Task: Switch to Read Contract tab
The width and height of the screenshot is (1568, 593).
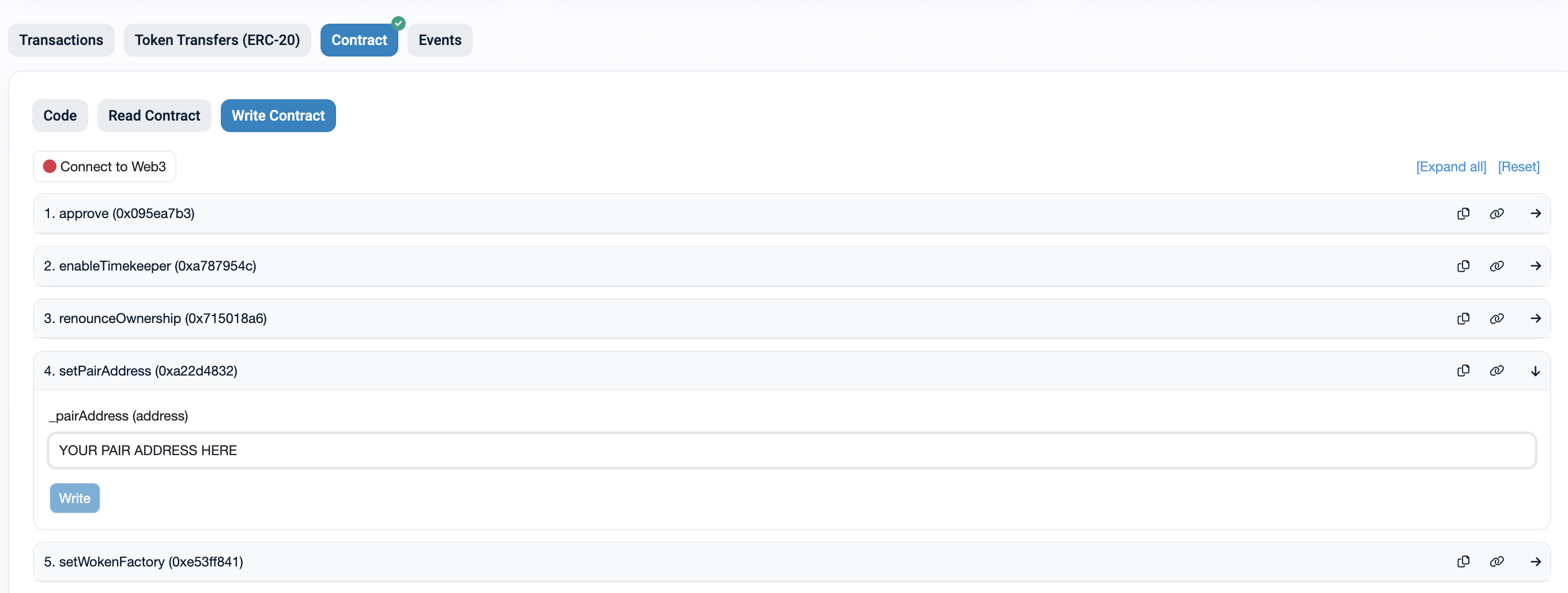Action: coord(154,116)
